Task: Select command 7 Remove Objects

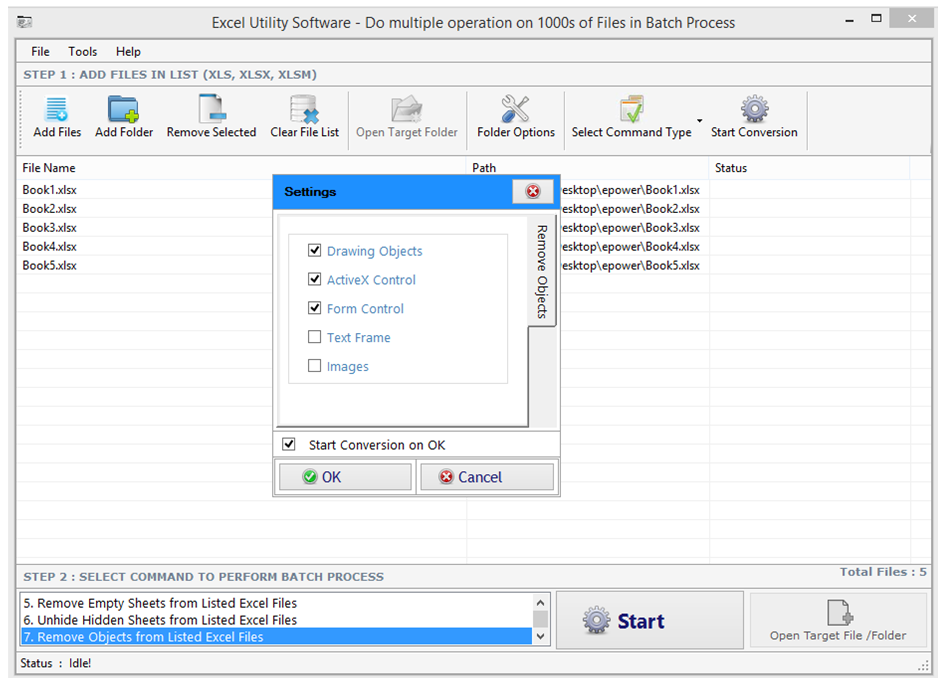Action: (277, 637)
